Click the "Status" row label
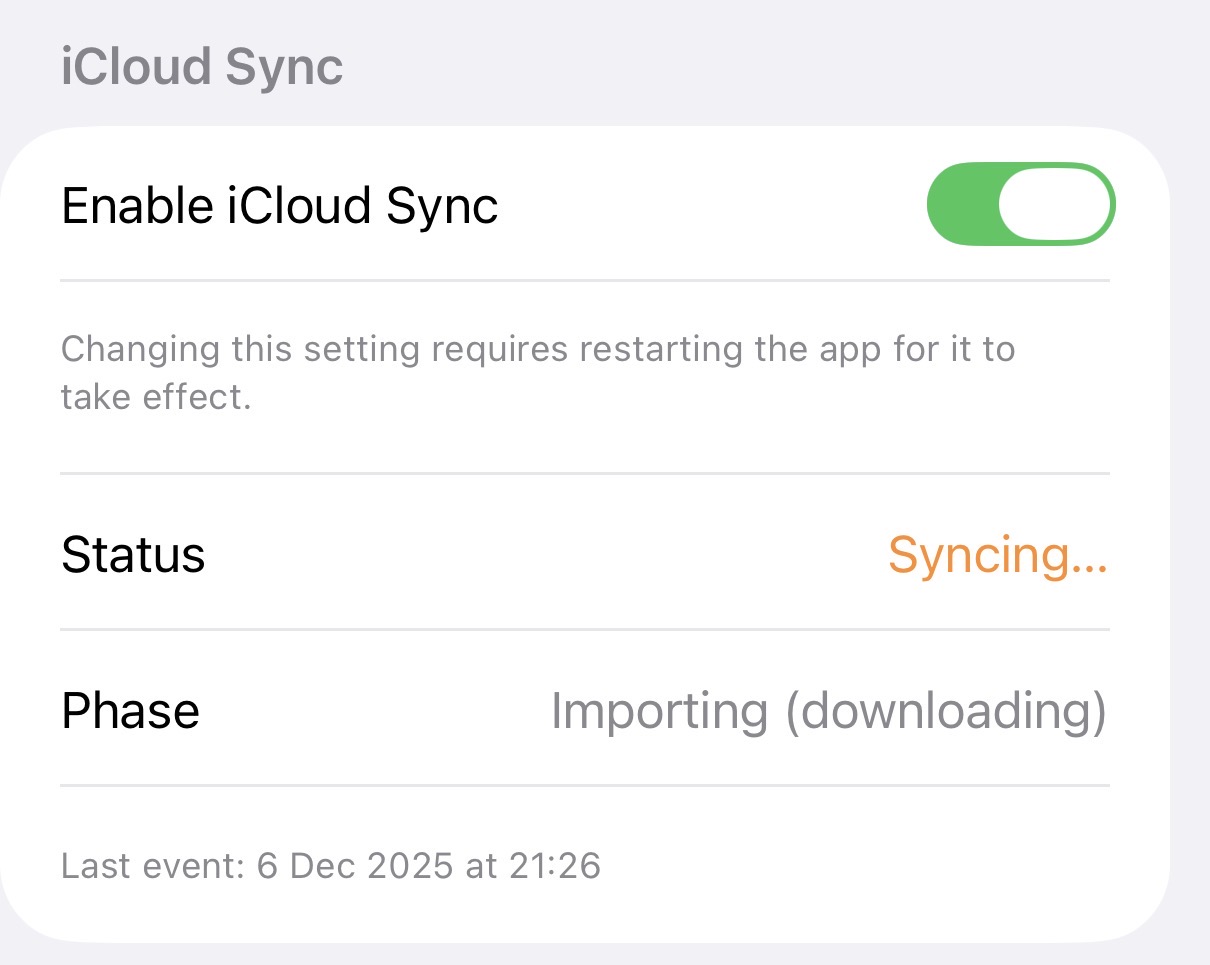The image size is (1210, 965). pos(133,554)
